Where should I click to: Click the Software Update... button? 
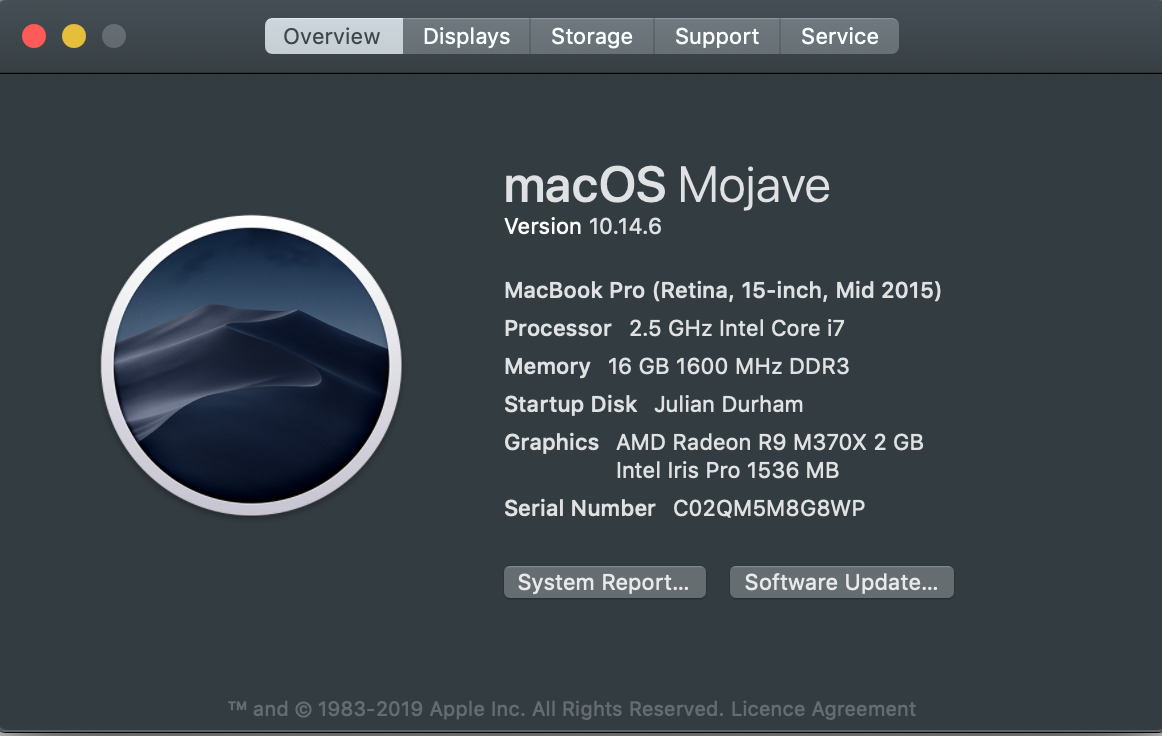842,582
